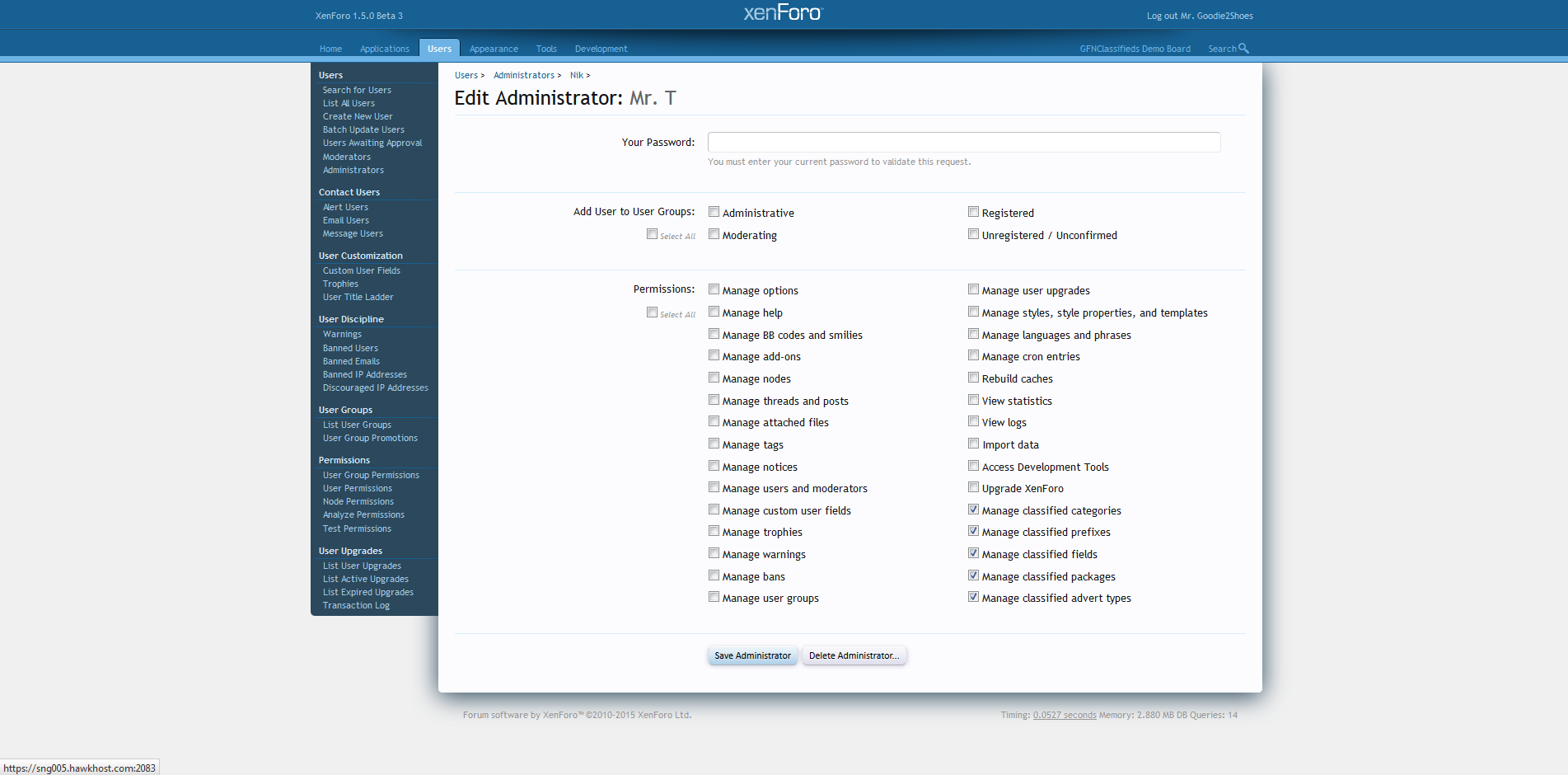Image resolution: width=1568 pixels, height=775 pixels.
Task: Open List Active Upgrades sidebar link
Action: coord(366,579)
